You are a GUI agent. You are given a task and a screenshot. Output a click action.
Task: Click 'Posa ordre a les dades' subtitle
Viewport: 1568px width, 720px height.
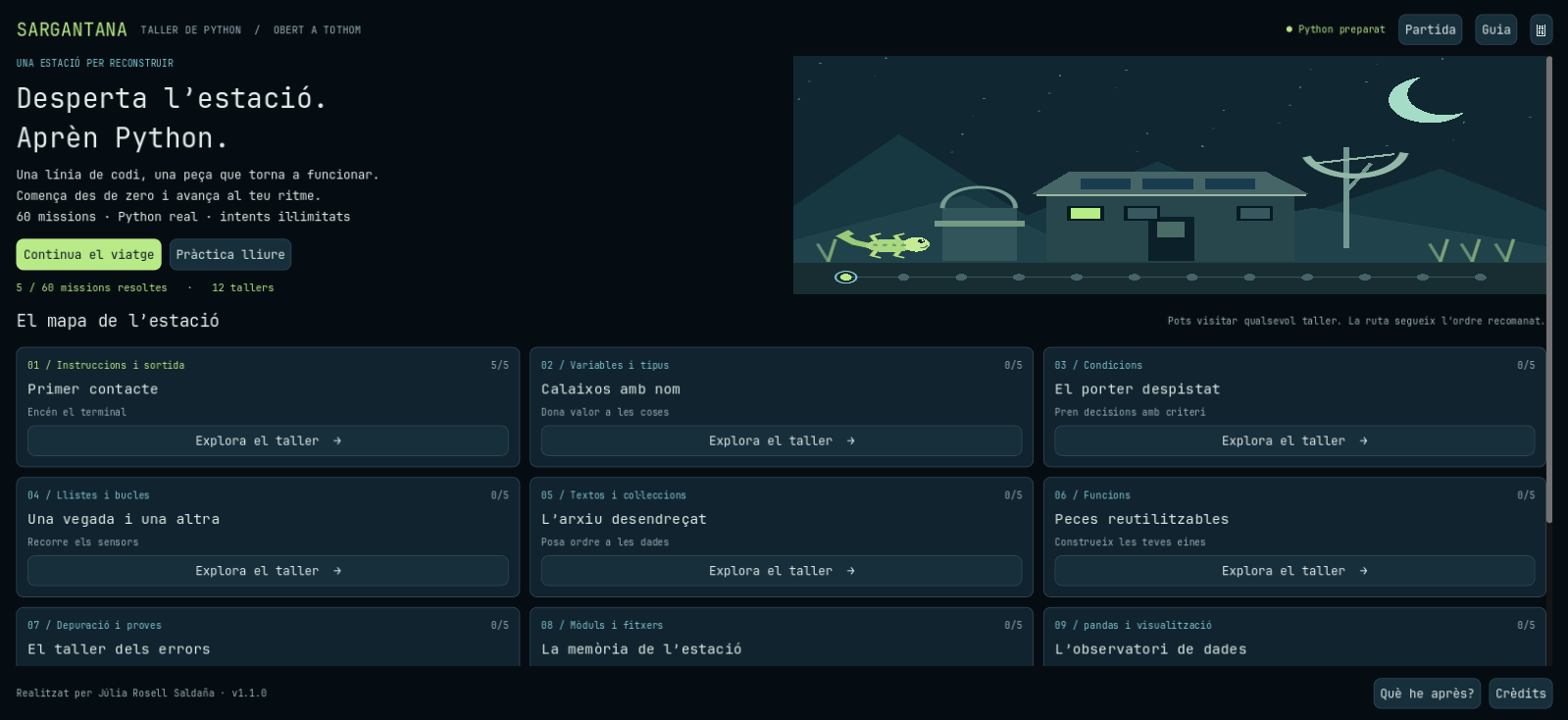click(605, 542)
